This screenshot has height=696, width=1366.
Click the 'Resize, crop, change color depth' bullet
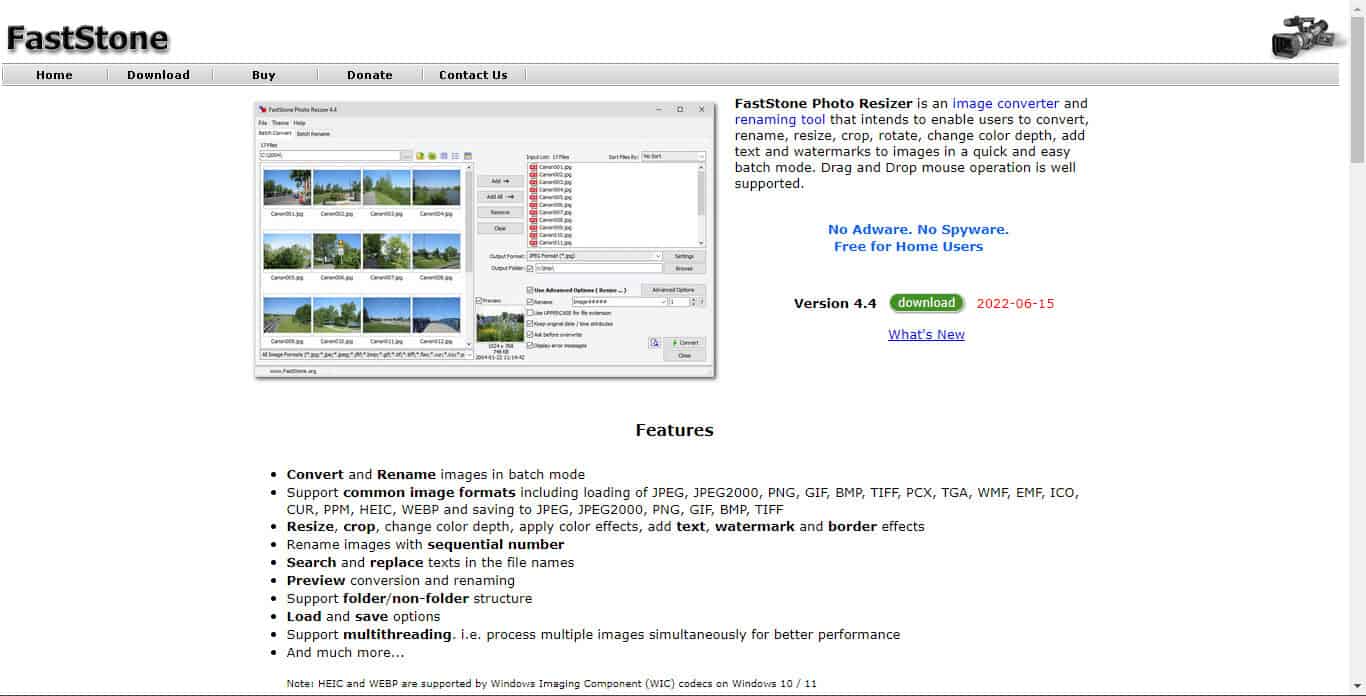click(x=605, y=526)
